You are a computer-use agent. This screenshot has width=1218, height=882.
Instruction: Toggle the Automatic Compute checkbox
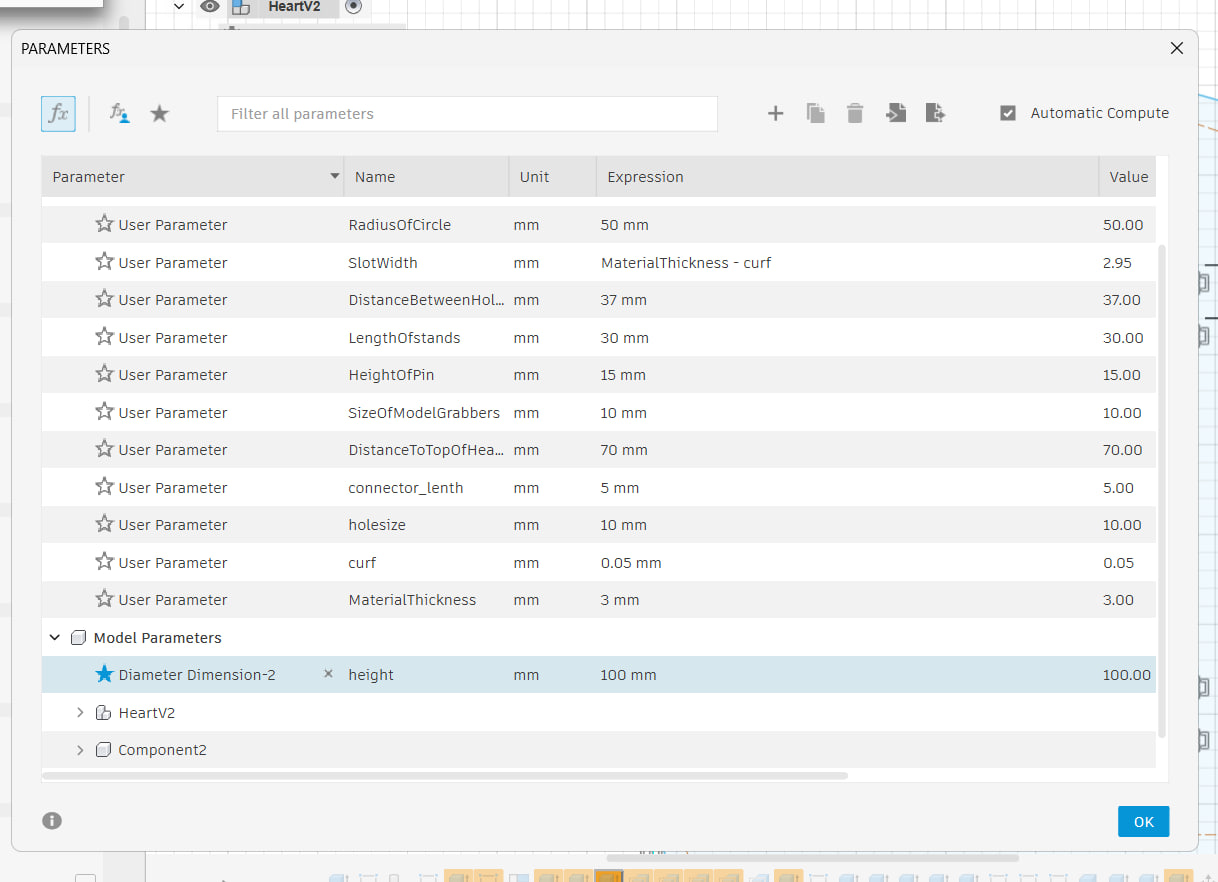(1008, 113)
